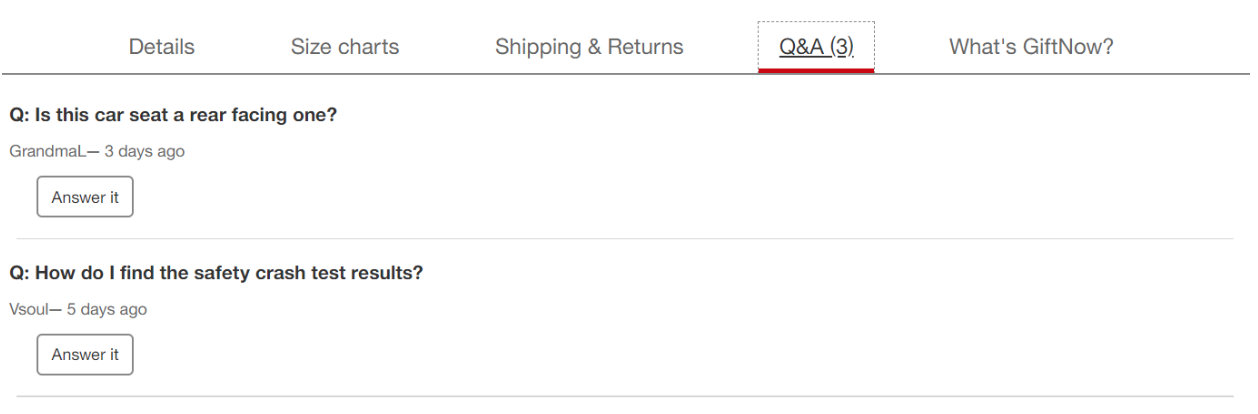Click the gray border line under the tab strip

coord(400,74)
